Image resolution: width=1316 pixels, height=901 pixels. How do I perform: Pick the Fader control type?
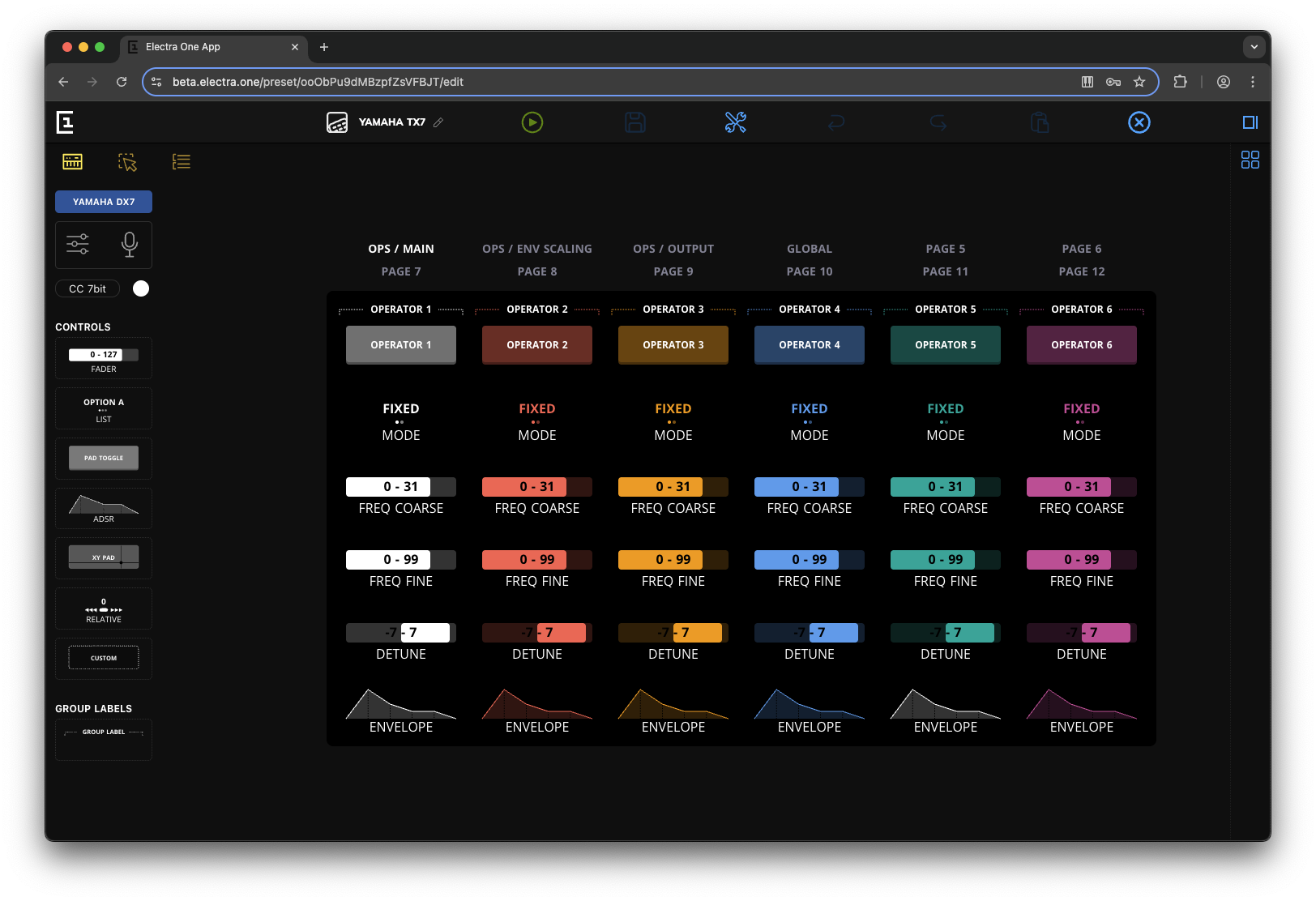click(104, 359)
